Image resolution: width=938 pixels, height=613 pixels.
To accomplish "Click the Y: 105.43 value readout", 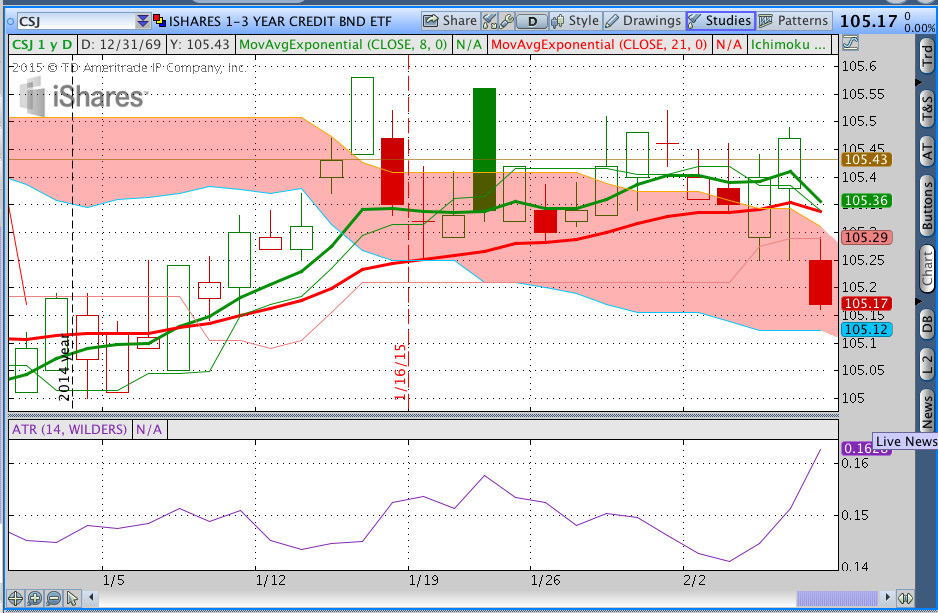I will (x=200, y=45).
